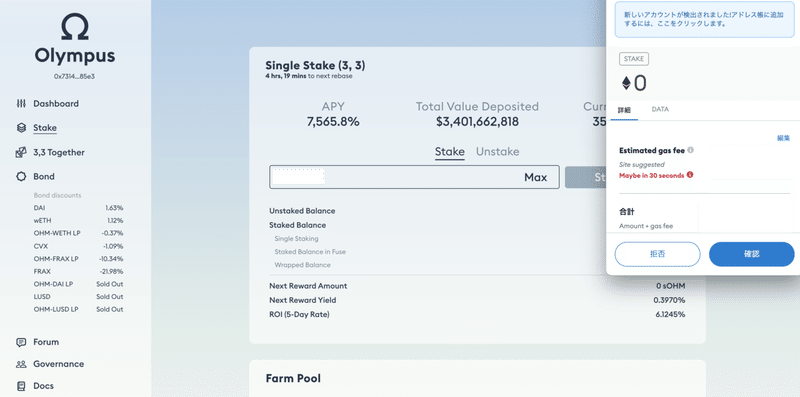The width and height of the screenshot is (800, 397).
Task: Open Forum via speech bubble icon
Action: point(21,342)
